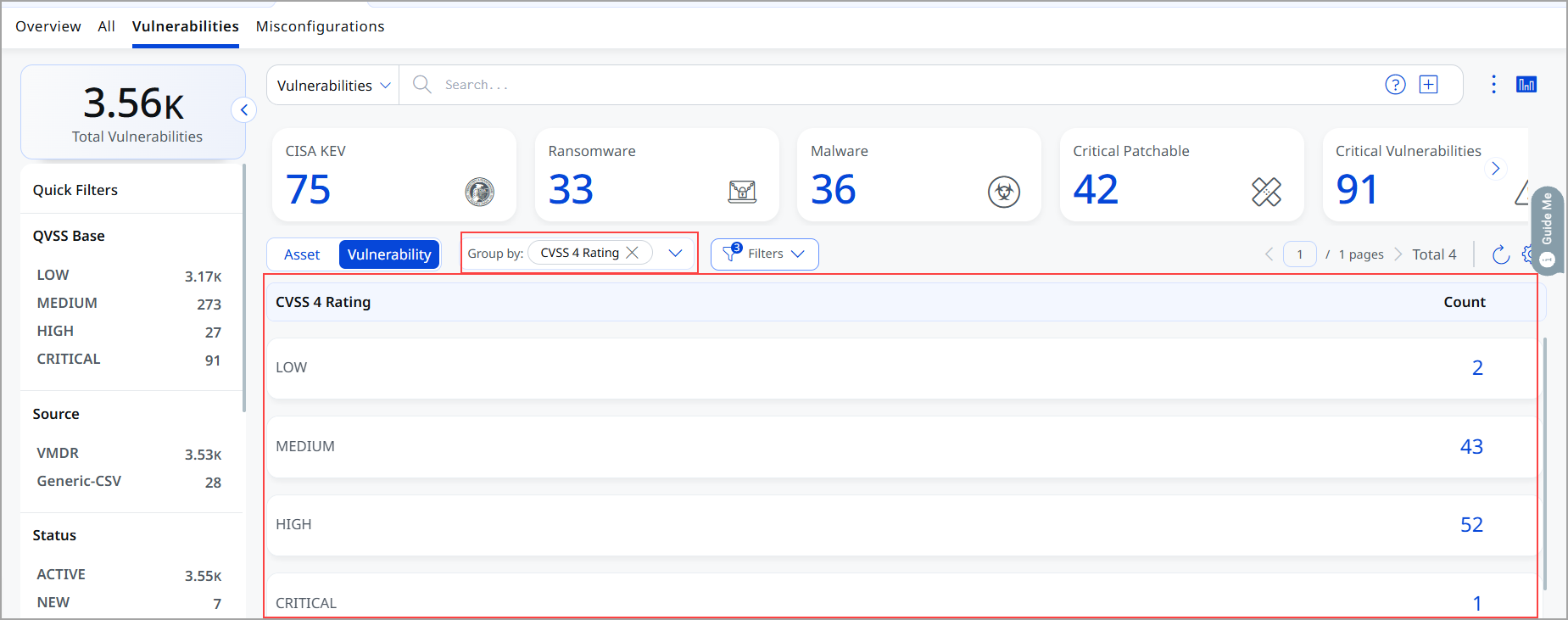Open the three-dot more options menu
Viewport: 1568px width, 620px height.
tap(1493, 84)
